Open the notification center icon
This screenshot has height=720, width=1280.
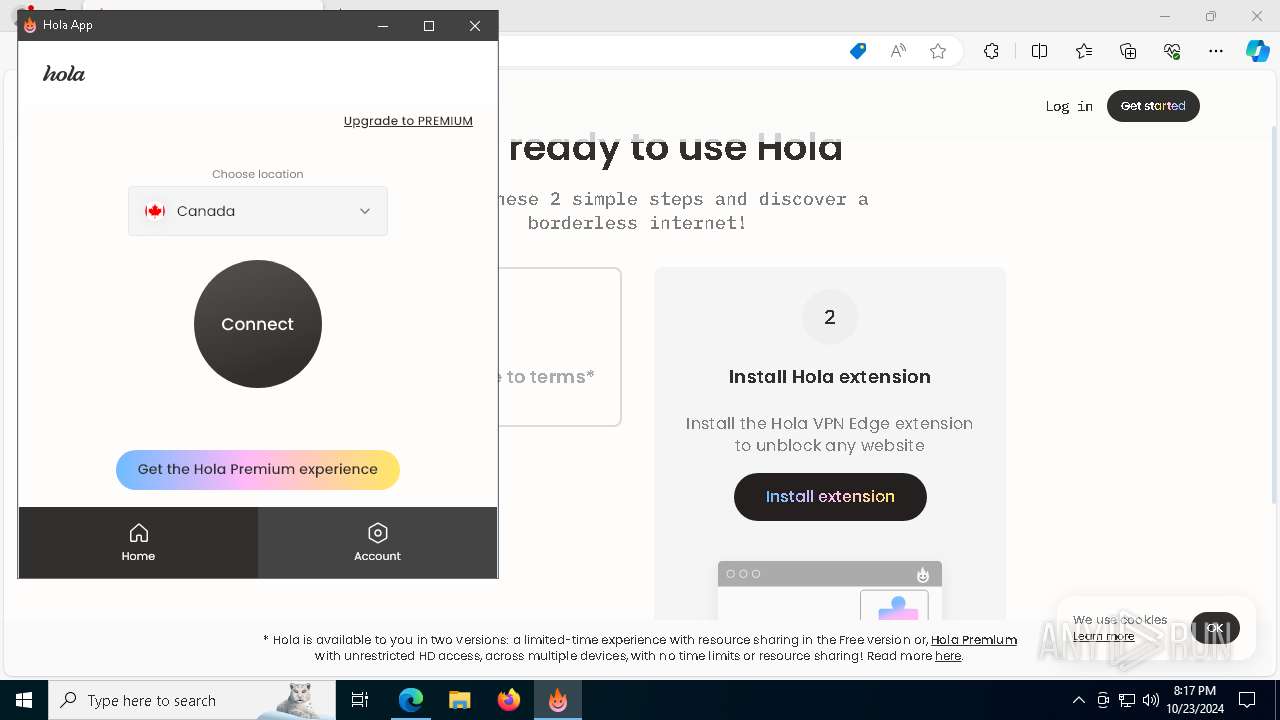click(1247, 701)
